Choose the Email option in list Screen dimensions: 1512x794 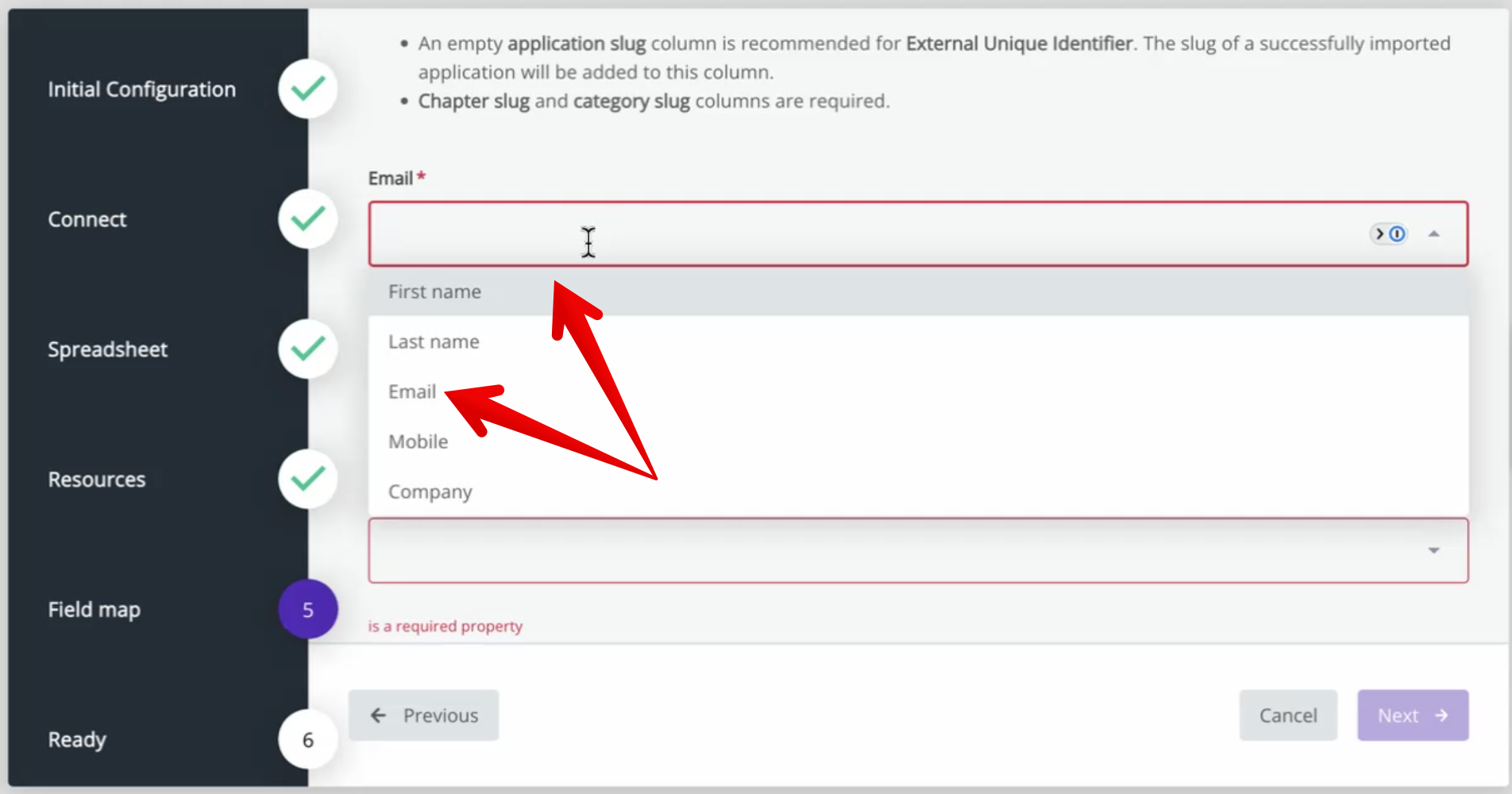(412, 392)
